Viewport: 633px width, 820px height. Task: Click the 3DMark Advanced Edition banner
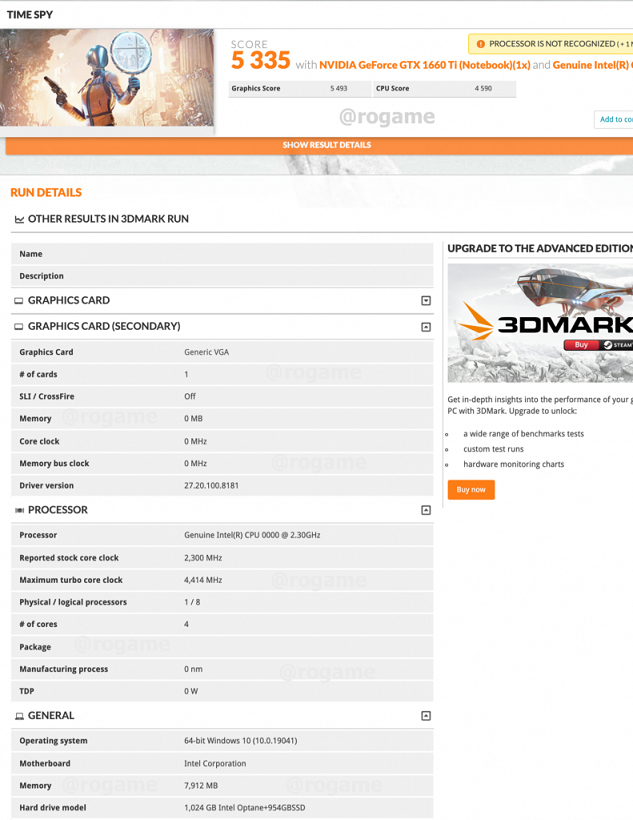pos(540,323)
